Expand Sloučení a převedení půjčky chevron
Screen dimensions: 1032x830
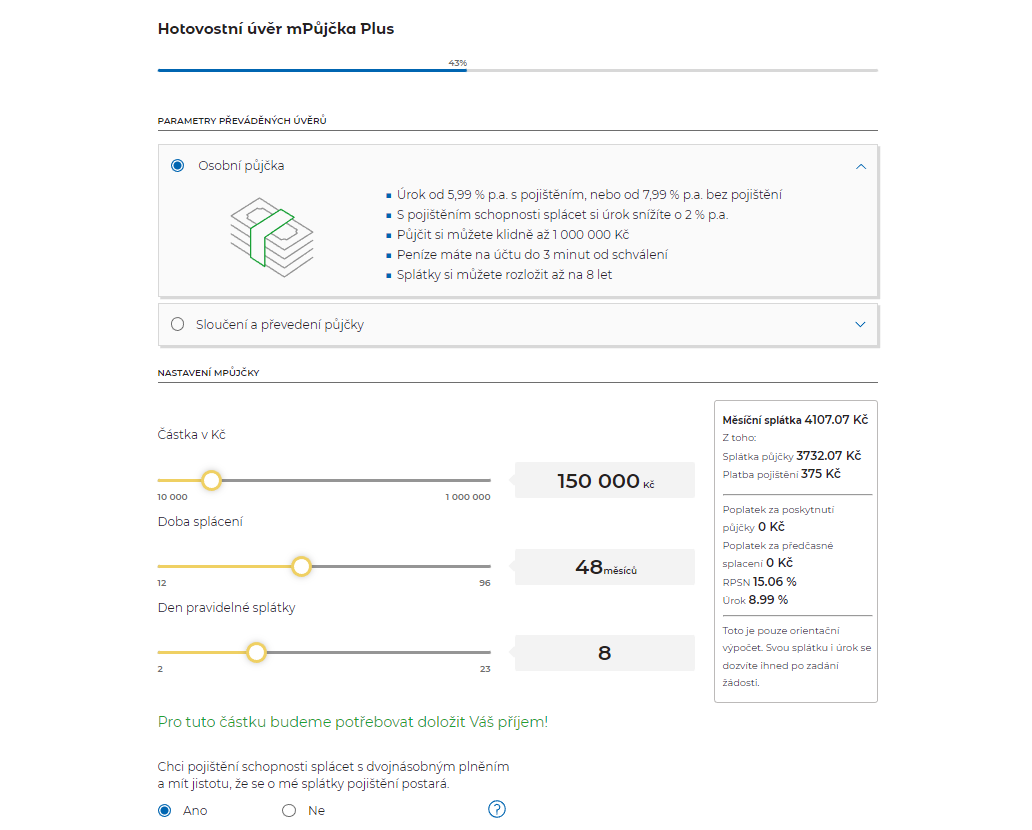click(860, 324)
